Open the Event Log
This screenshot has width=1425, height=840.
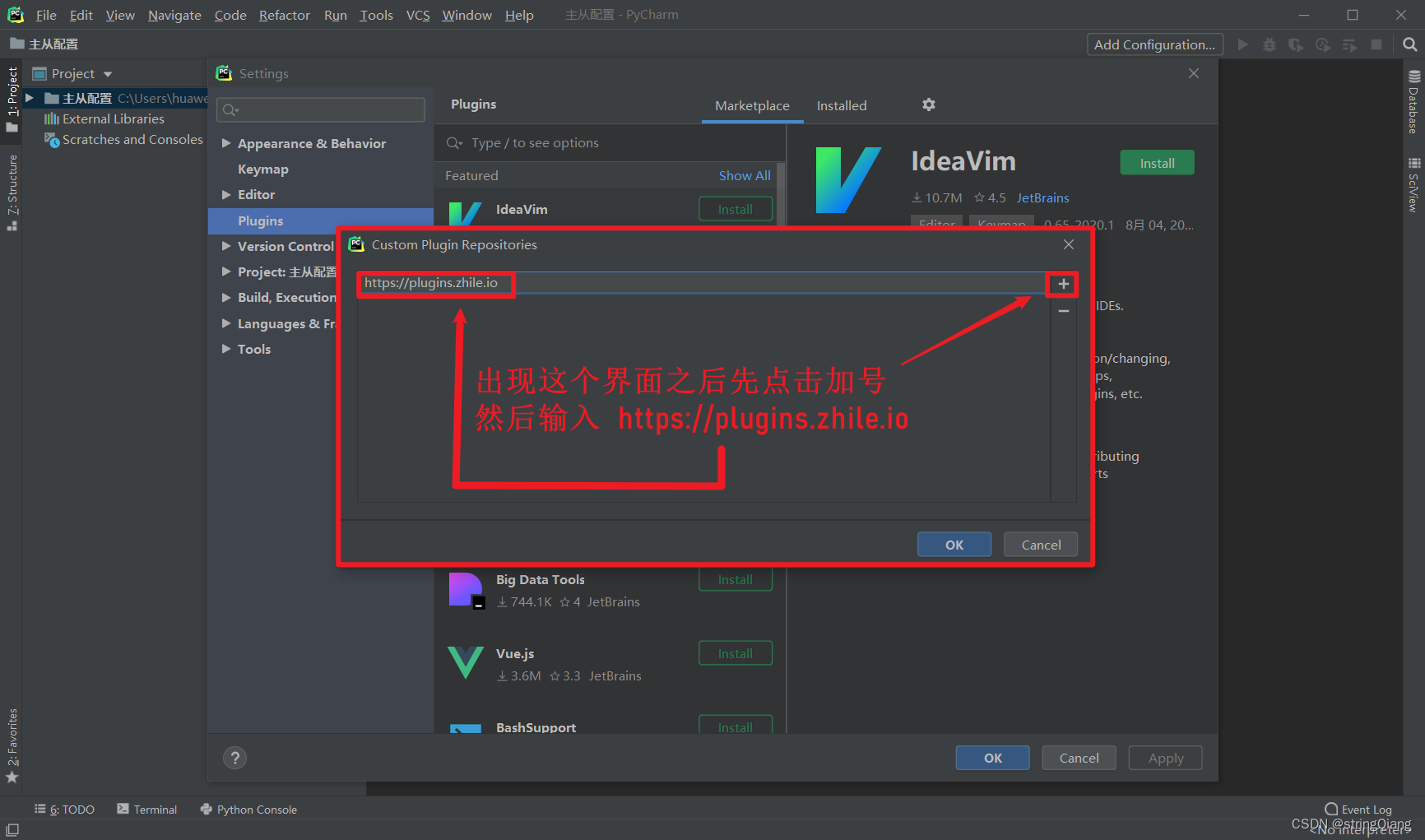point(1358,810)
